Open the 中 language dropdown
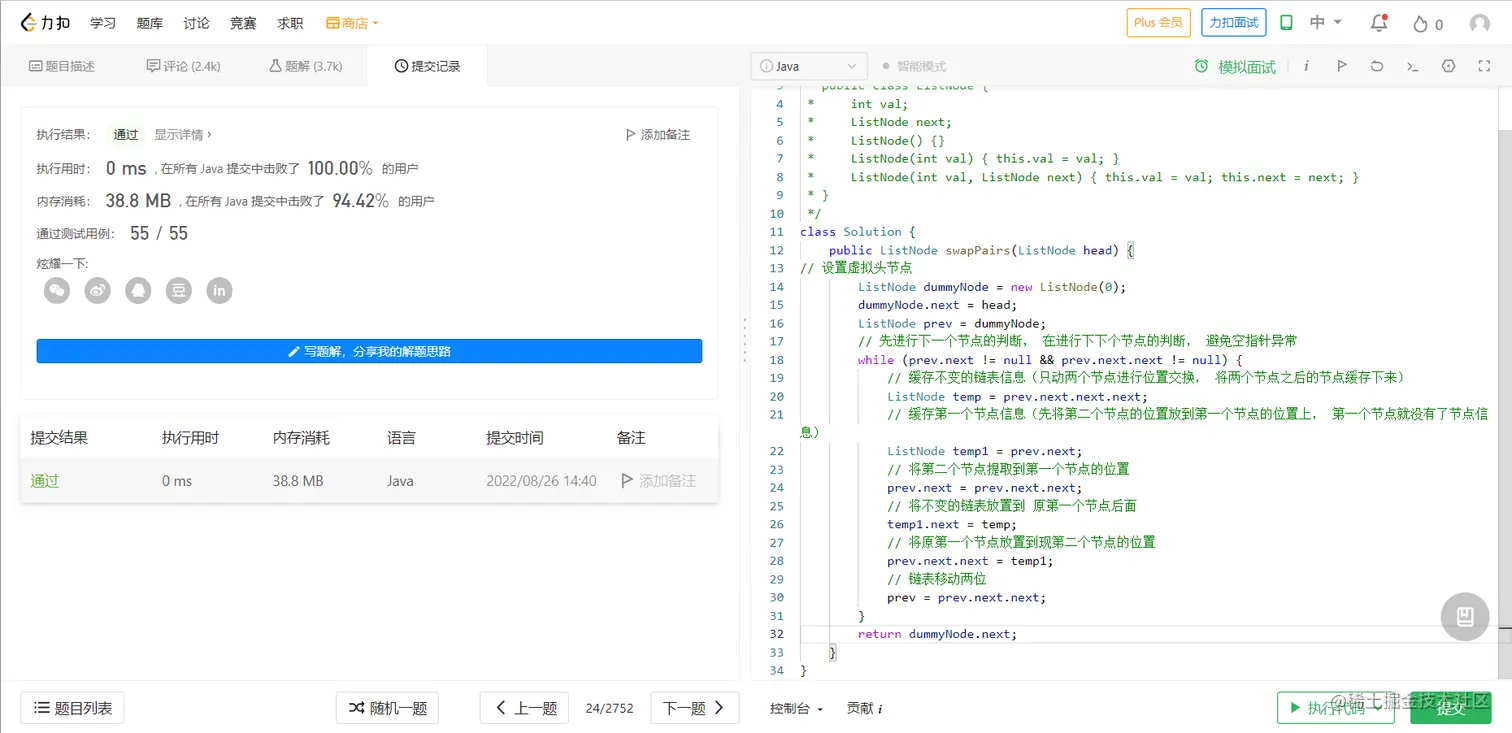Screen dimensions: 1512x733 [x=1326, y=23]
